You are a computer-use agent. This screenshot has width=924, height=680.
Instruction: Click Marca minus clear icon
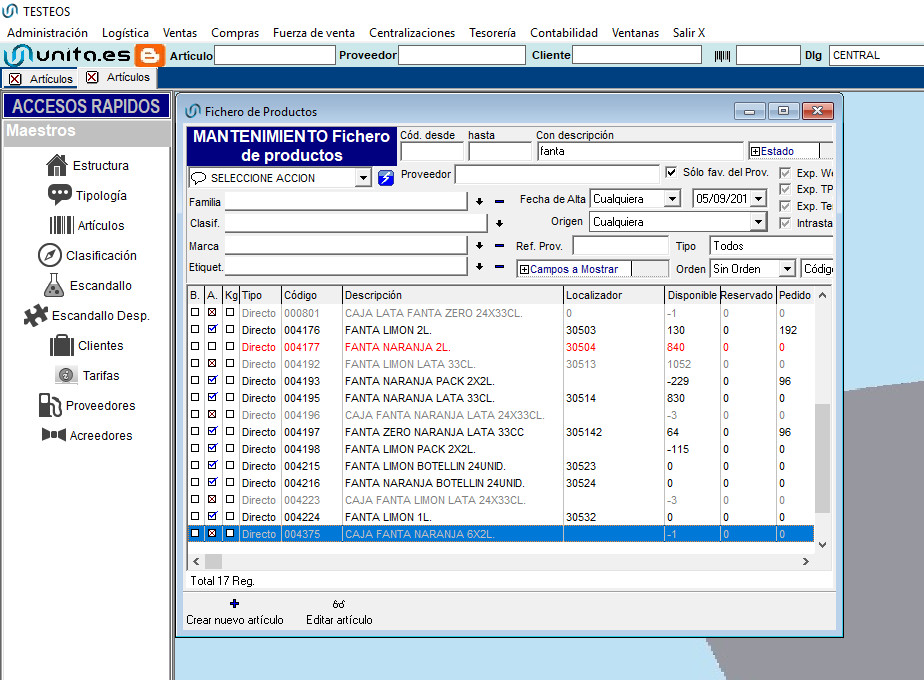(499, 246)
